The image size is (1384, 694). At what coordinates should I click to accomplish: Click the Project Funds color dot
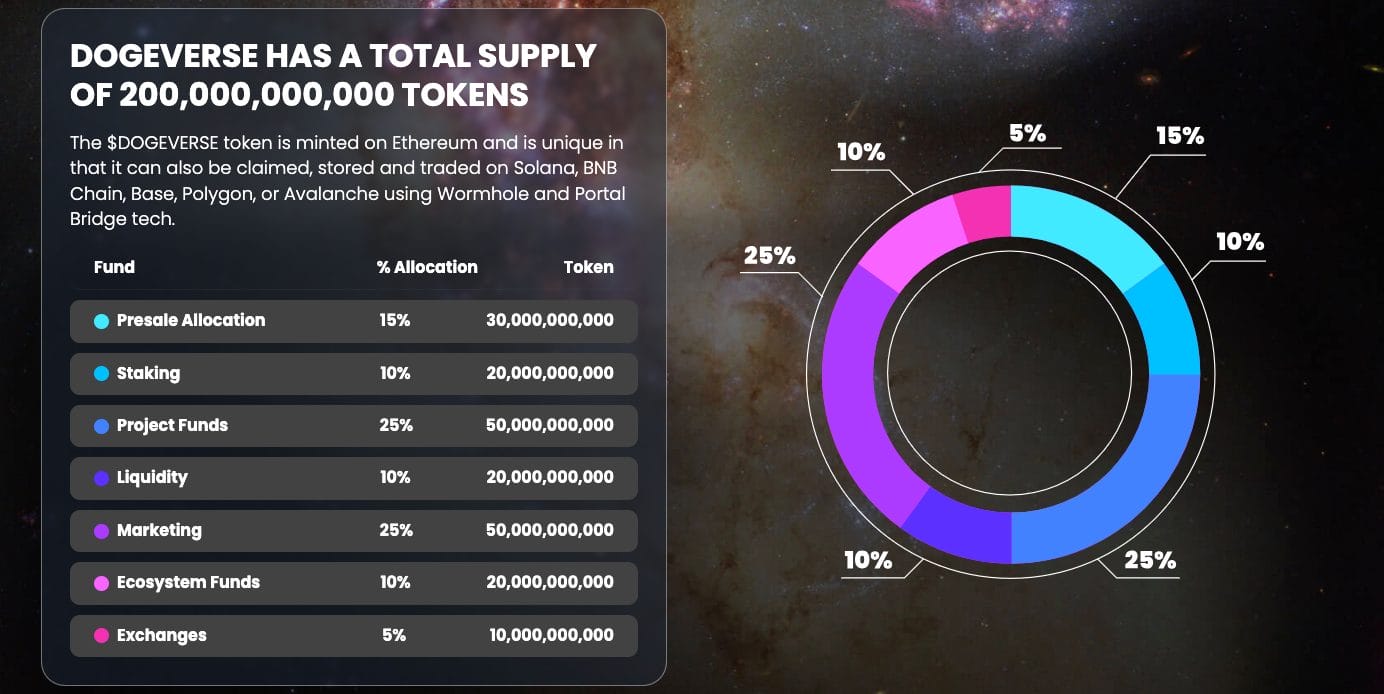(x=101, y=426)
